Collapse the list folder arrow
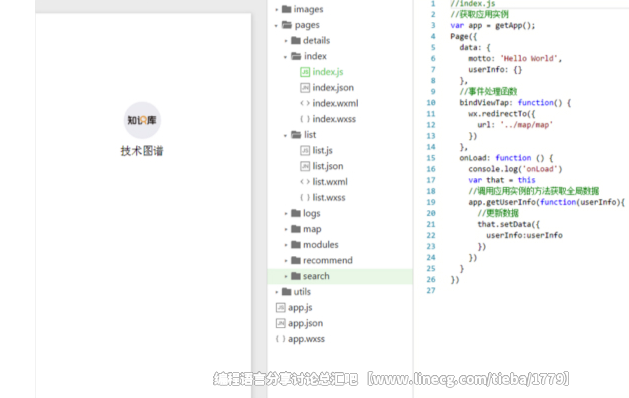 [286, 136]
